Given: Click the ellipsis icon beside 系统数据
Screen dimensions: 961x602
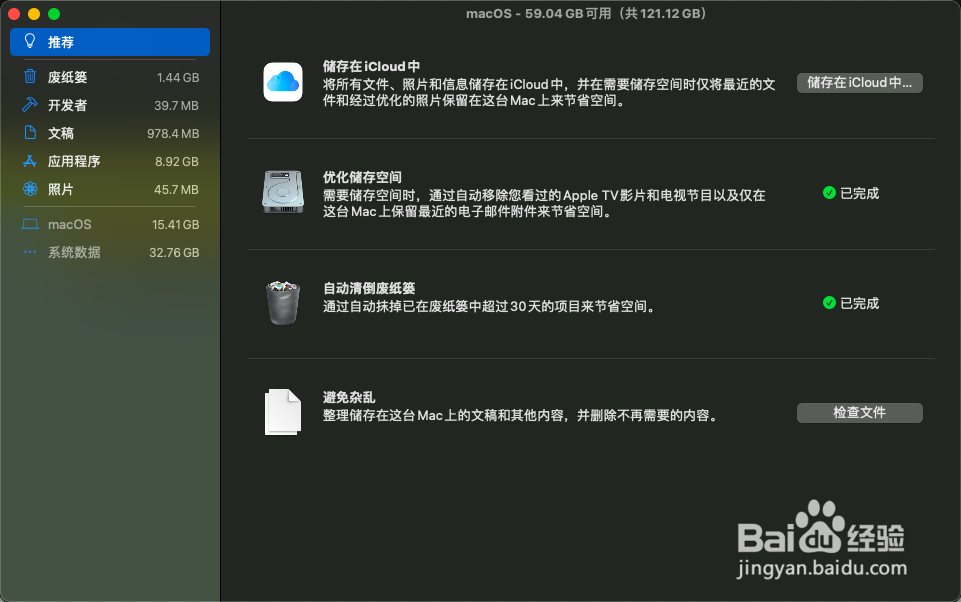Looking at the screenshot, I should click(x=29, y=252).
